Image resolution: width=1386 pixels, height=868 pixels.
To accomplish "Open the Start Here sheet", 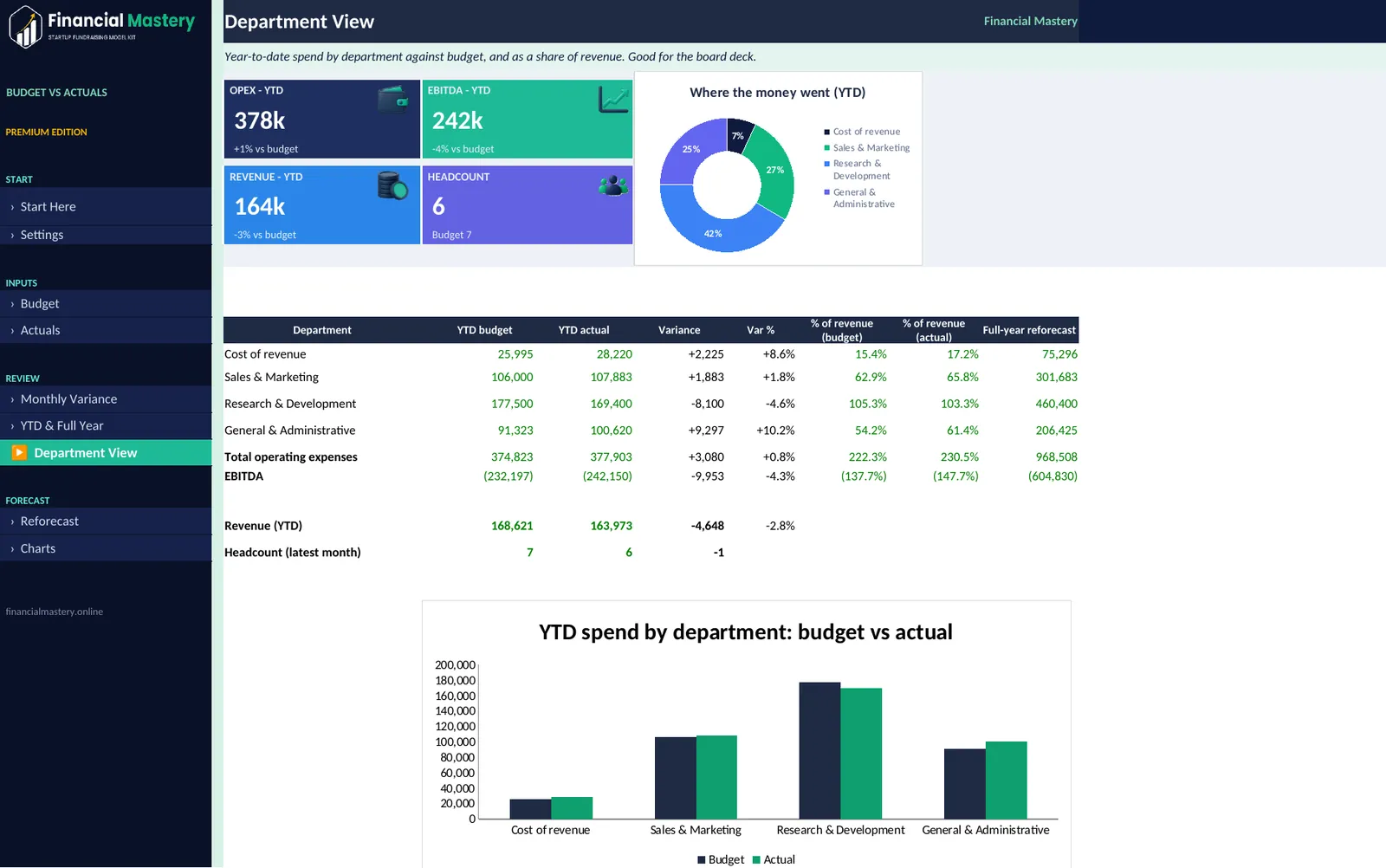I will coord(106,207).
